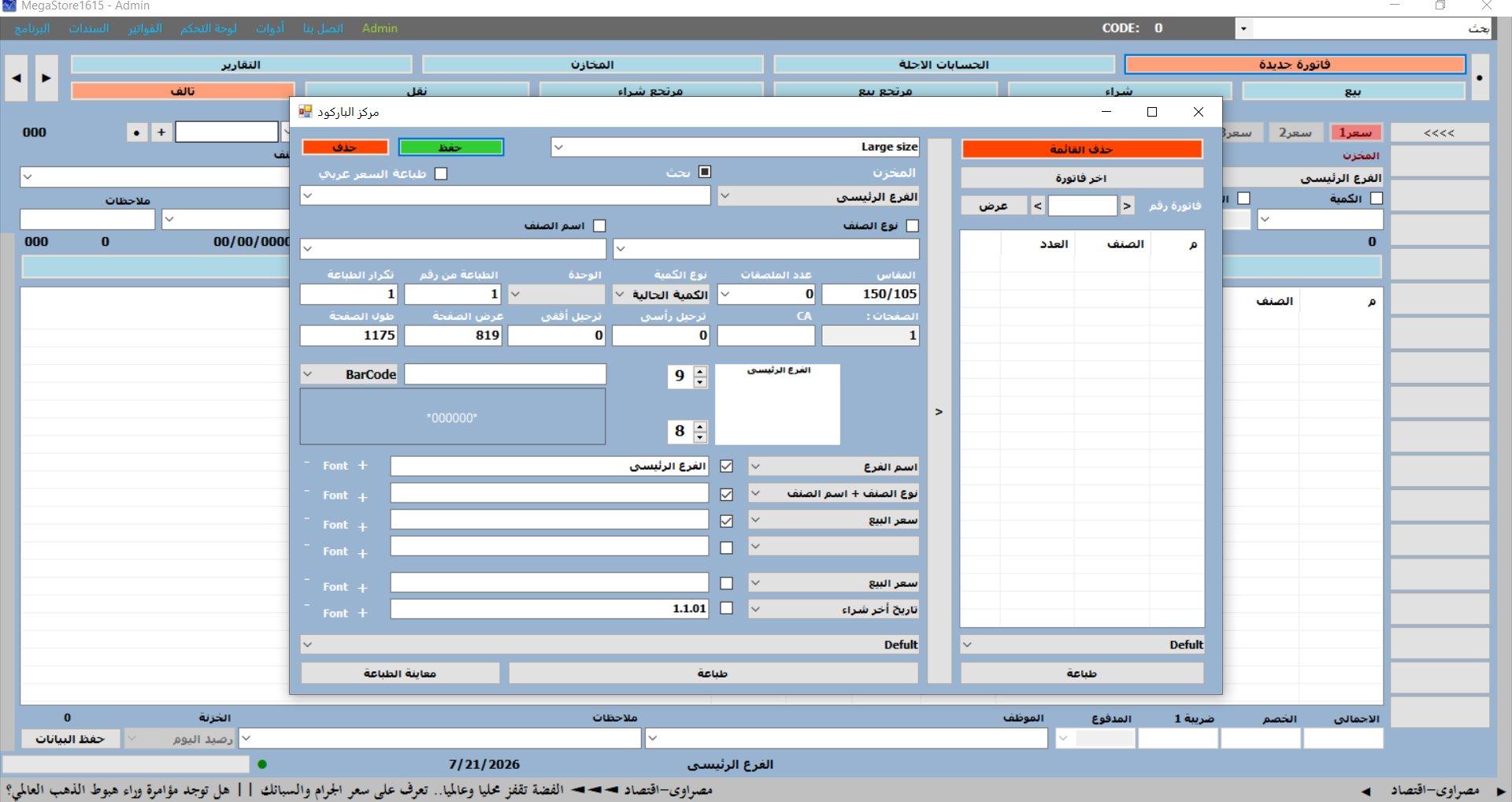The image size is (1512, 802).
Task: Open the اسم الفرع field dropdown
Action: point(755,466)
